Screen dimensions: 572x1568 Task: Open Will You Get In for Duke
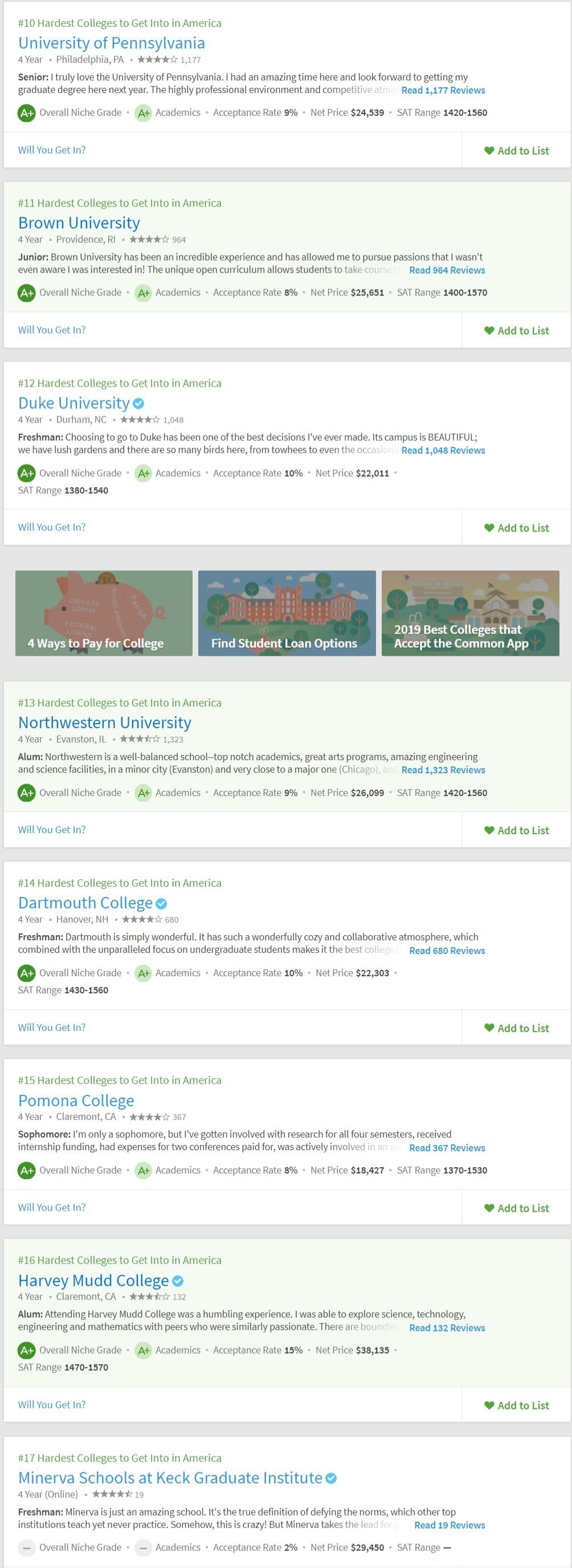pyautogui.click(x=52, y=527)
